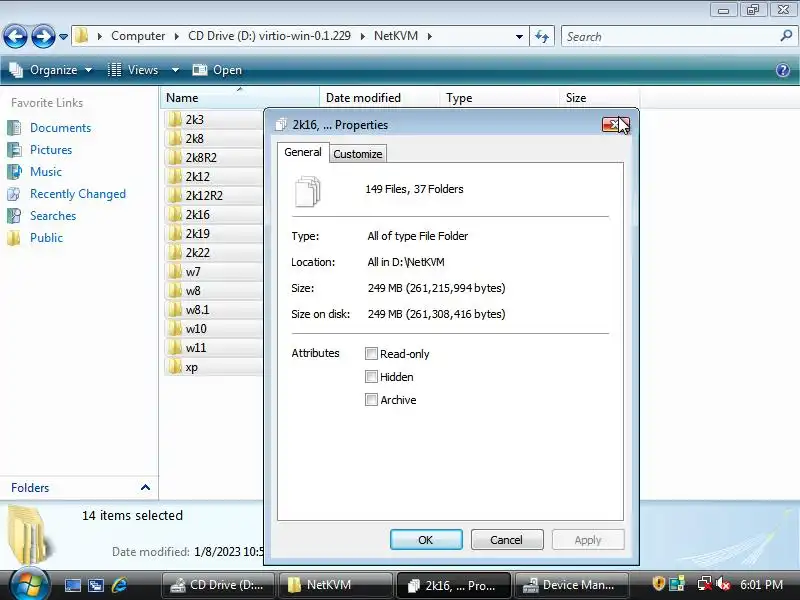Click OK in the Properties dialog
The height and width of the screenshot is (600, 800).
426,540
